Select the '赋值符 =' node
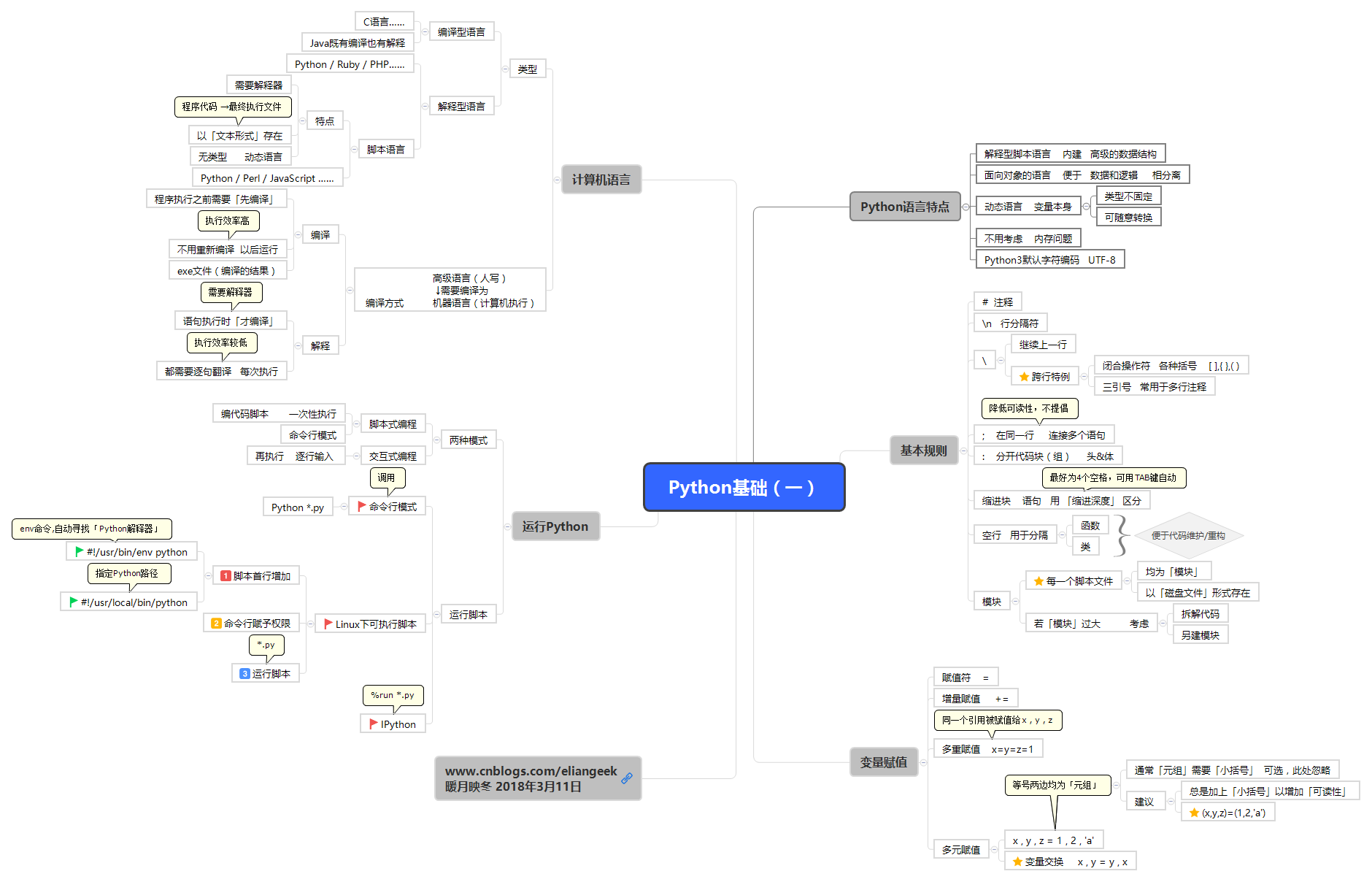The height and width of the screenshot is (882, 1372). point(966,678)
